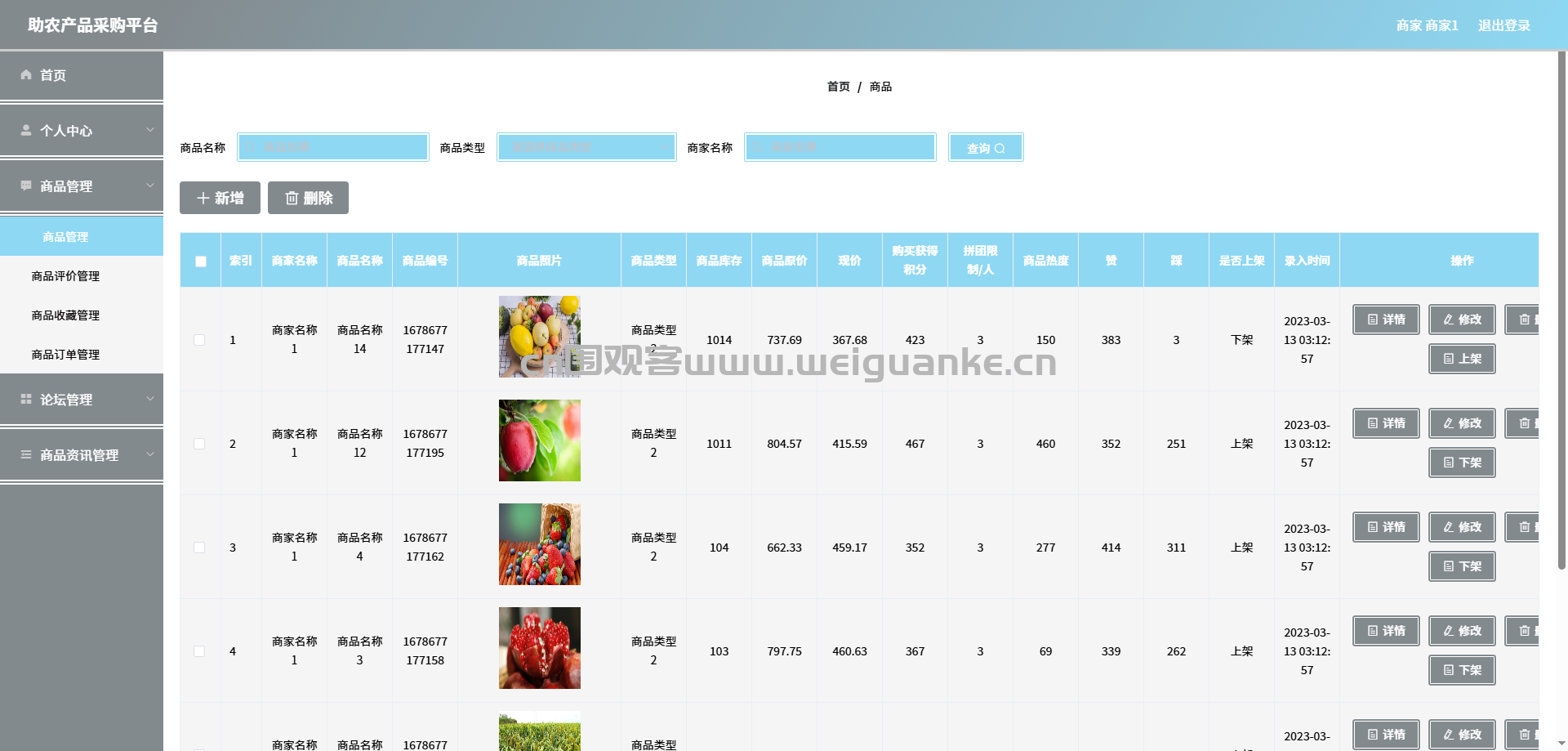Click the vertical page scrollbar
The width and height of the screenshot is (1568, 751).
click(1561, 311)
